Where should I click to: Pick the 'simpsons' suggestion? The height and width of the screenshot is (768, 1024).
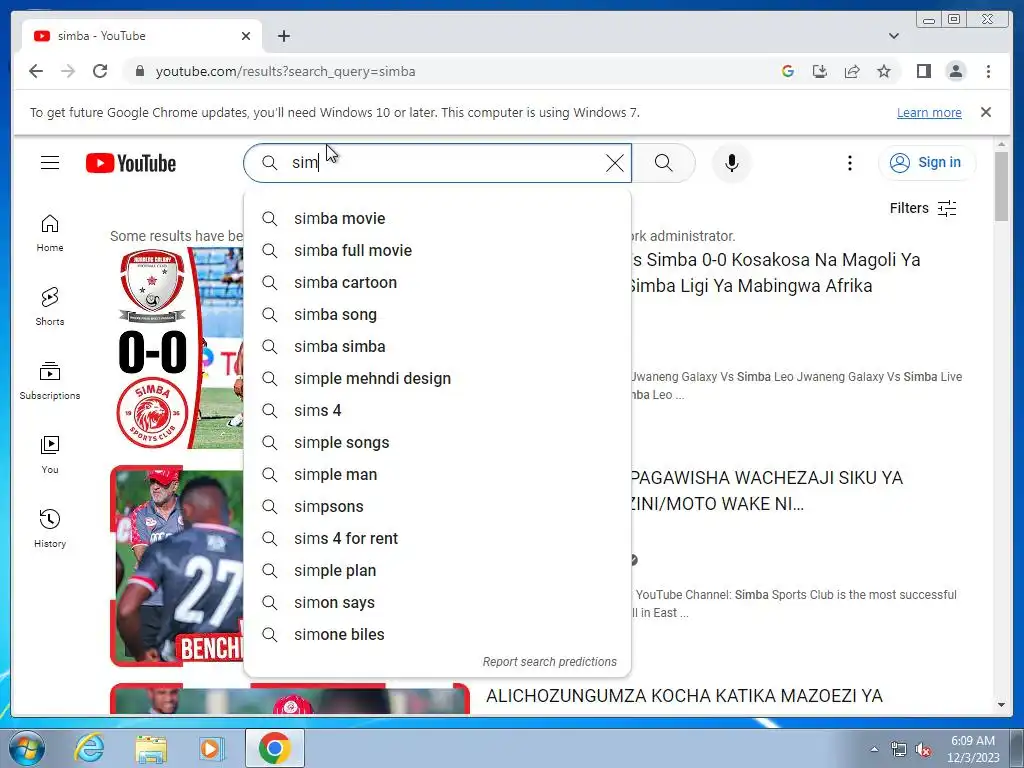437,506
